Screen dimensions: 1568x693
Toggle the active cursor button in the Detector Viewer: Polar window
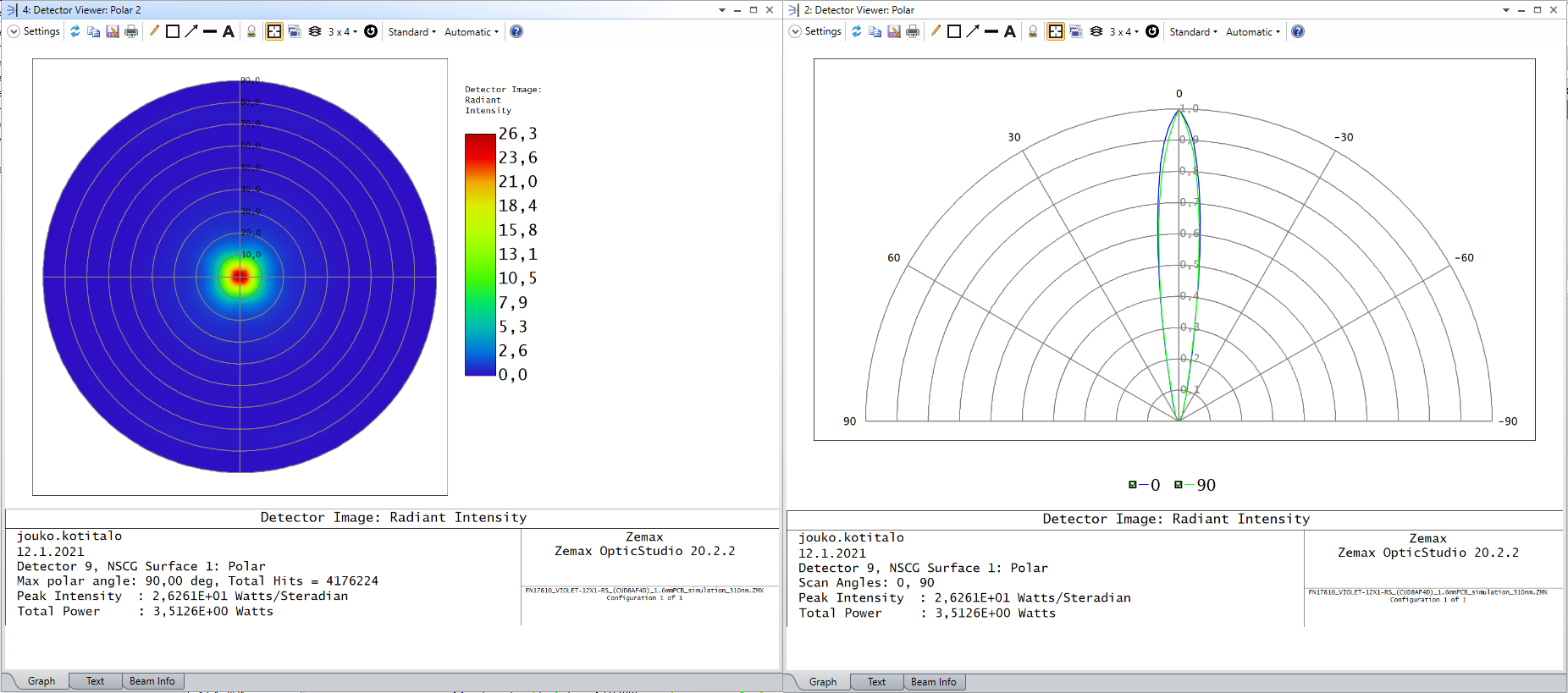click(x=1056, y=31)
